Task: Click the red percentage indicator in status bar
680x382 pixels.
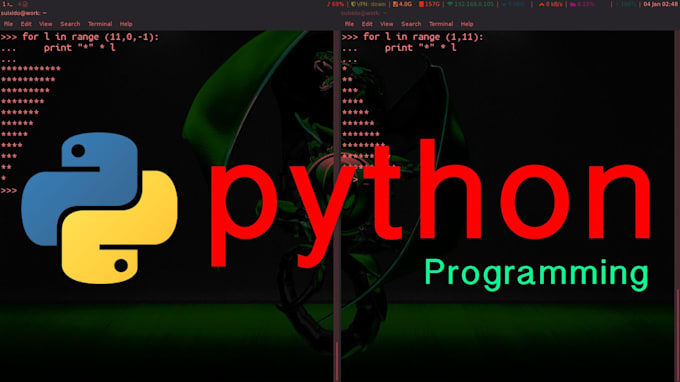Action: point(336,4)
